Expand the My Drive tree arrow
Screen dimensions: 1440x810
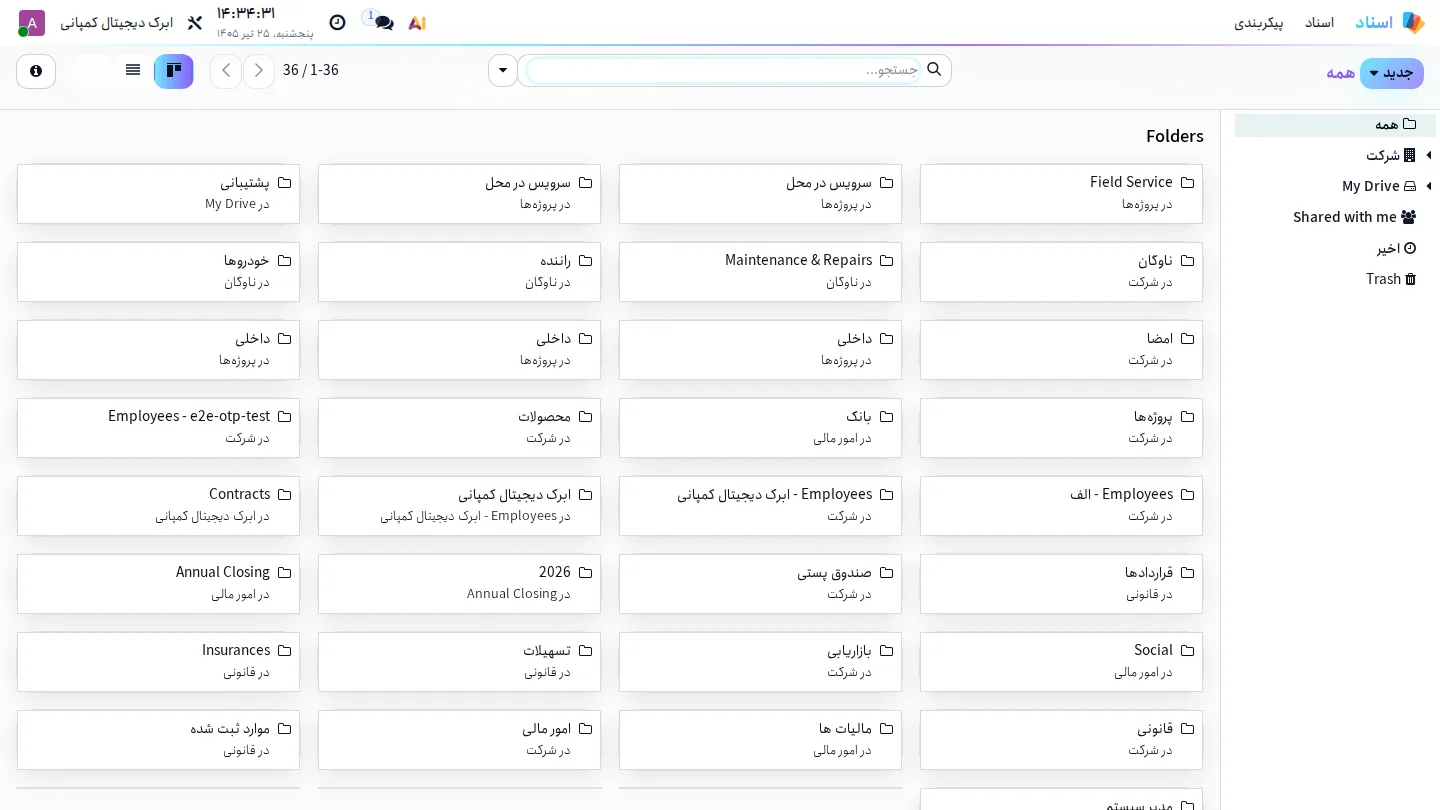[x=1429, y=186]
